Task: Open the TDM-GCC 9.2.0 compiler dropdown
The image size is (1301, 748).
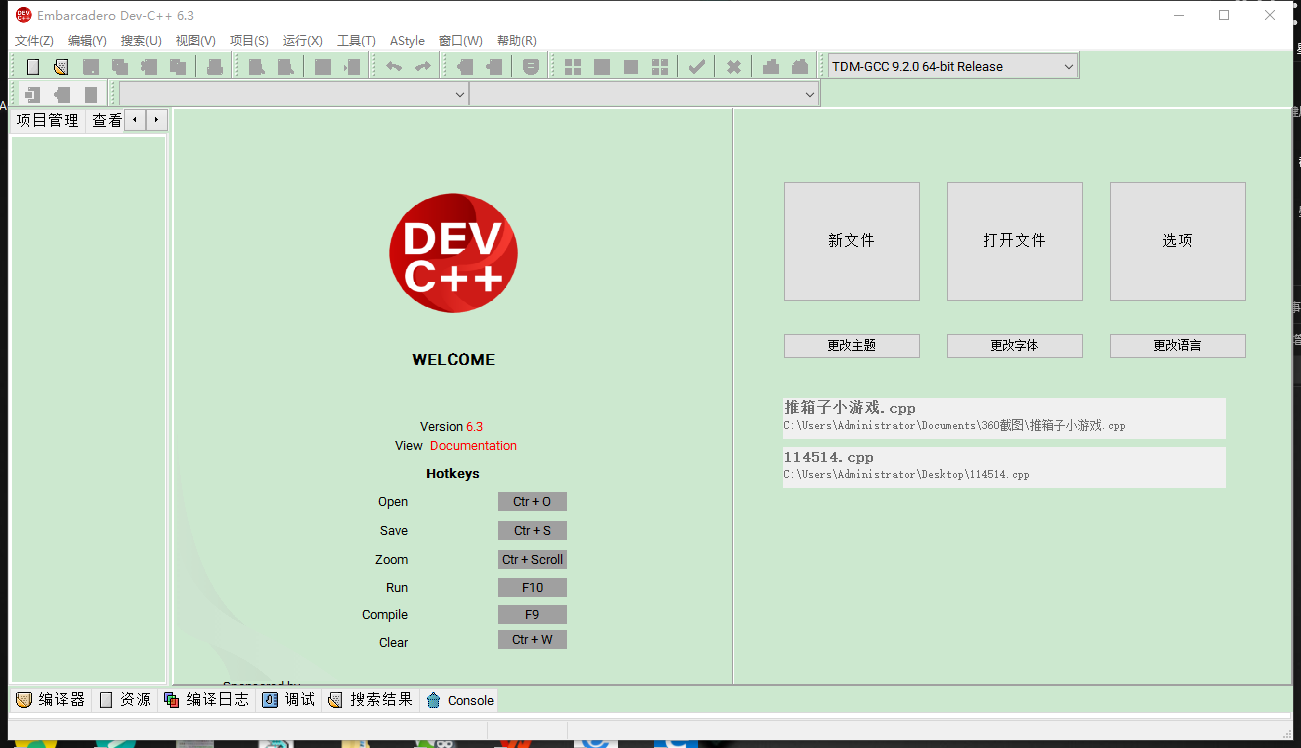Action: (953, 67)
